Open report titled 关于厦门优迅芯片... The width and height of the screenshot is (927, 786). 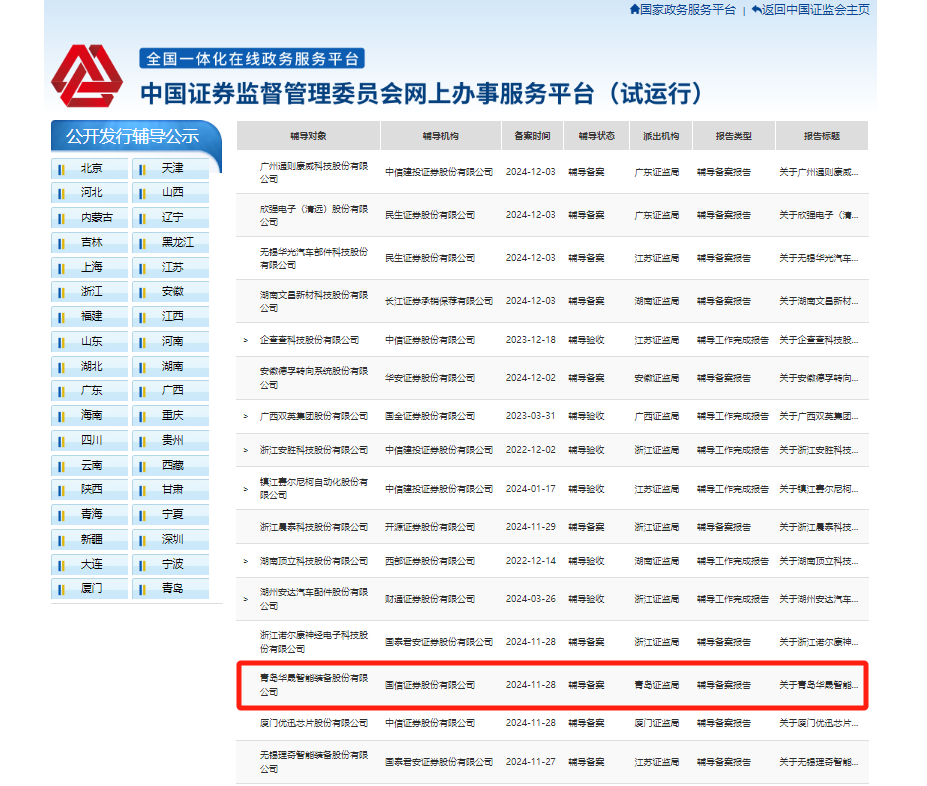tap(819, 723)
